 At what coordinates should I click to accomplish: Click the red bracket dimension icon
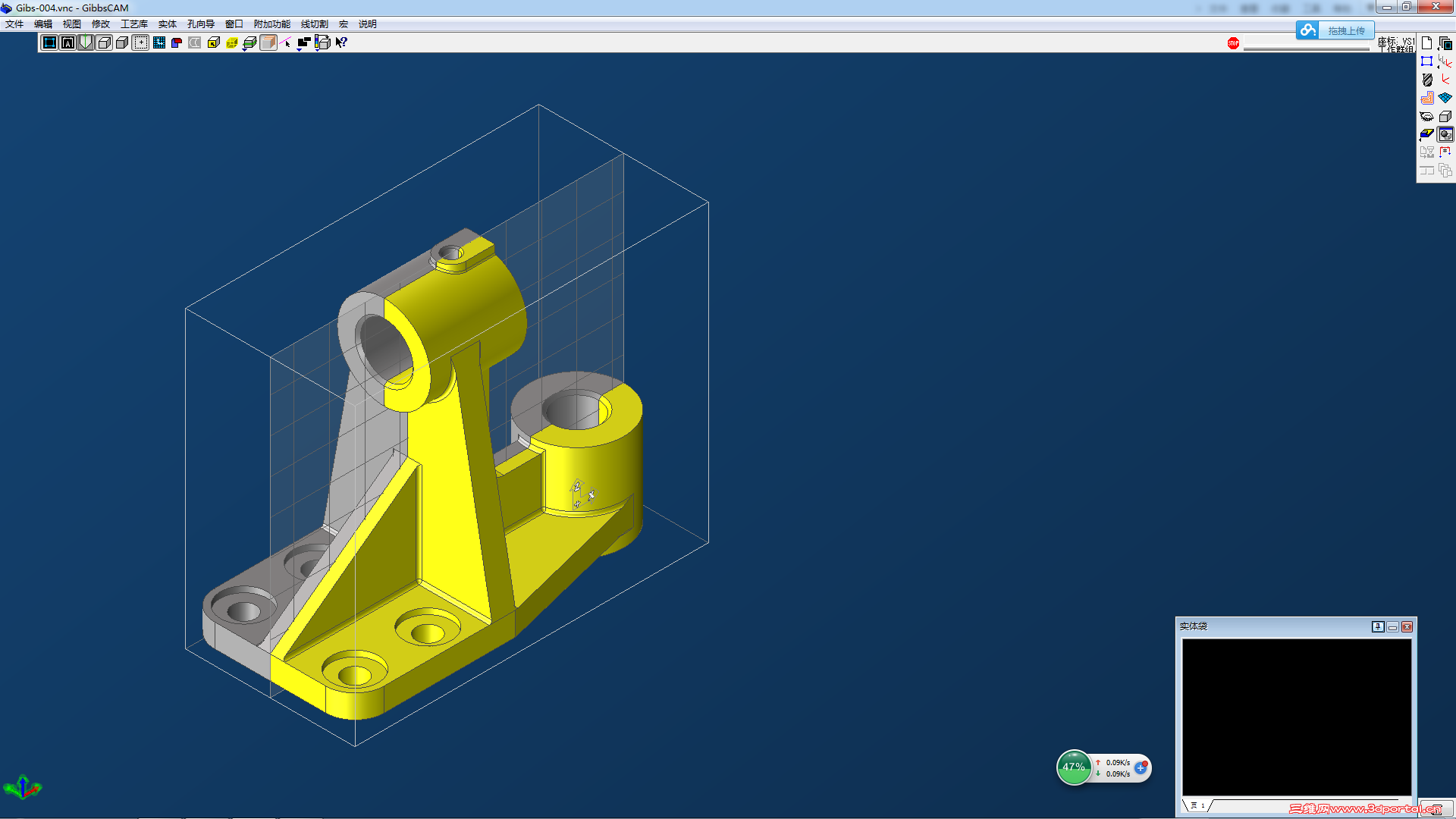point(1445,152)
